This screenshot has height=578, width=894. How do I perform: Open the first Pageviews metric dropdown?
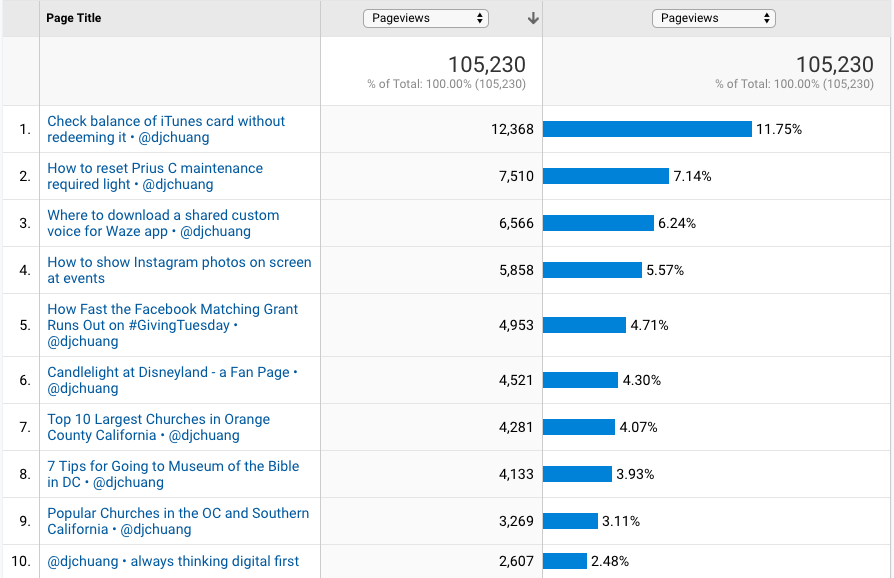426,18
